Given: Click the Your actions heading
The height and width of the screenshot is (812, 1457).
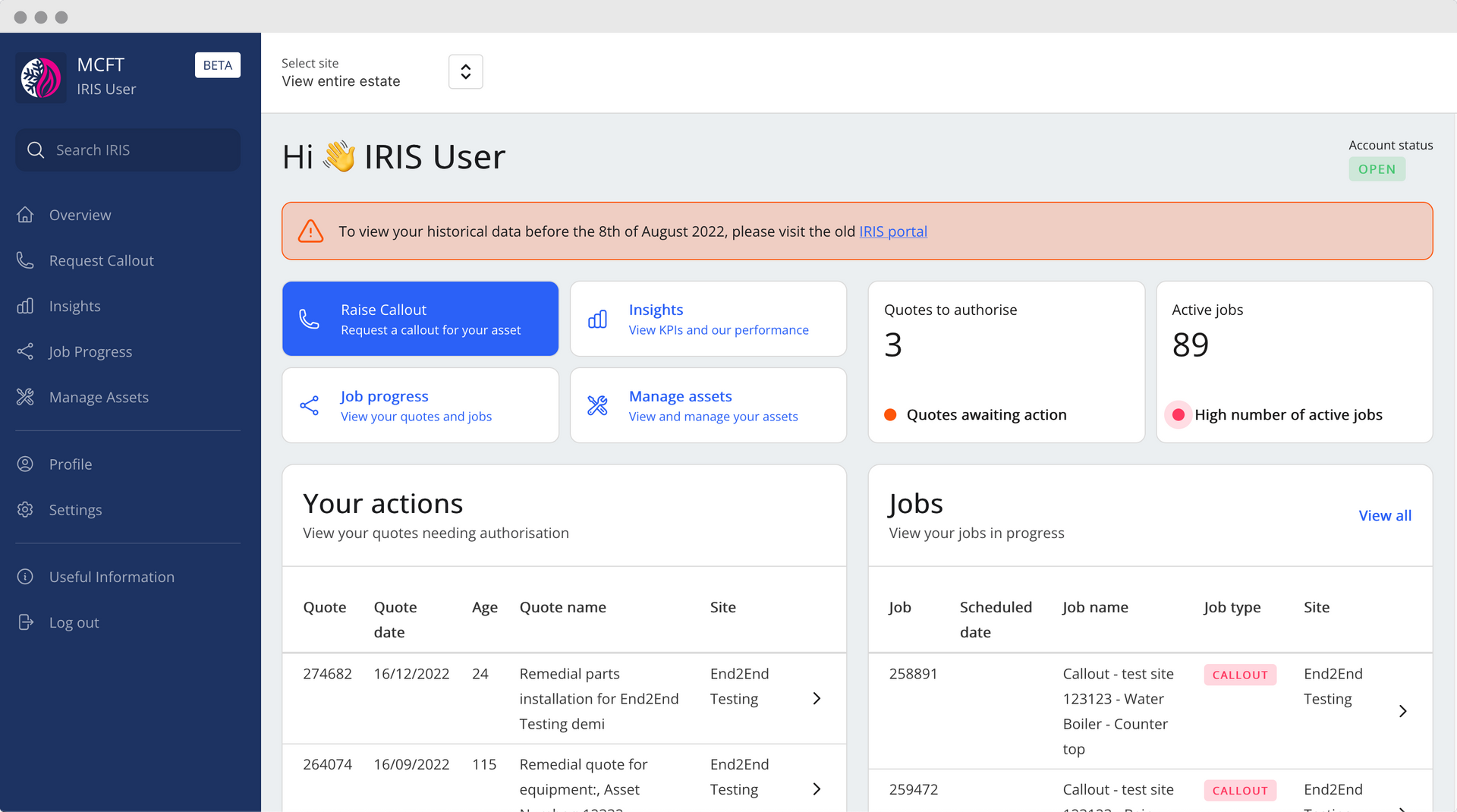Looking at the screenshot, I should 383,504.
